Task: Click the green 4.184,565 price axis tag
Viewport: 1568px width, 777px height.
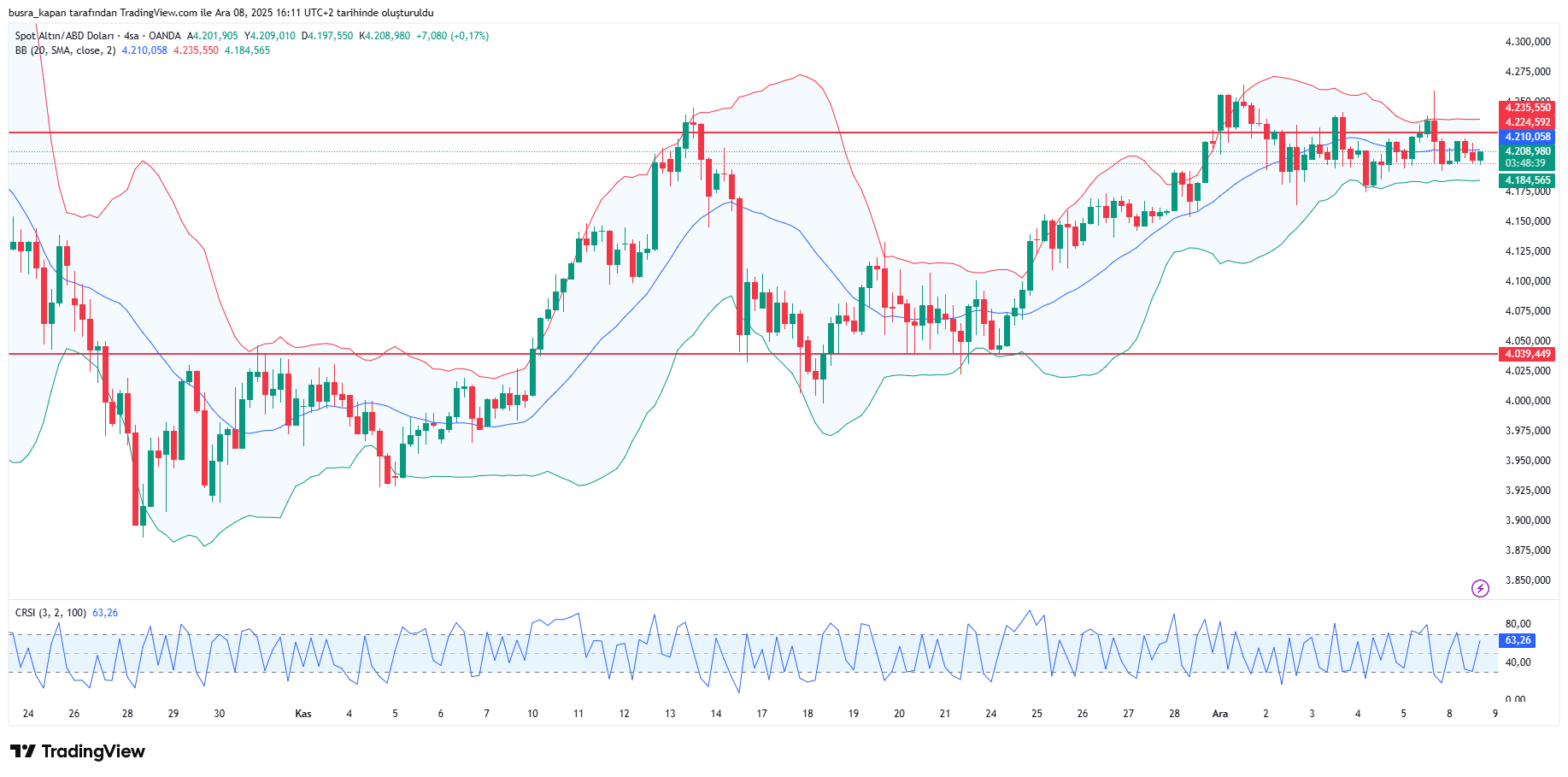Action: tap(1527, 180)
